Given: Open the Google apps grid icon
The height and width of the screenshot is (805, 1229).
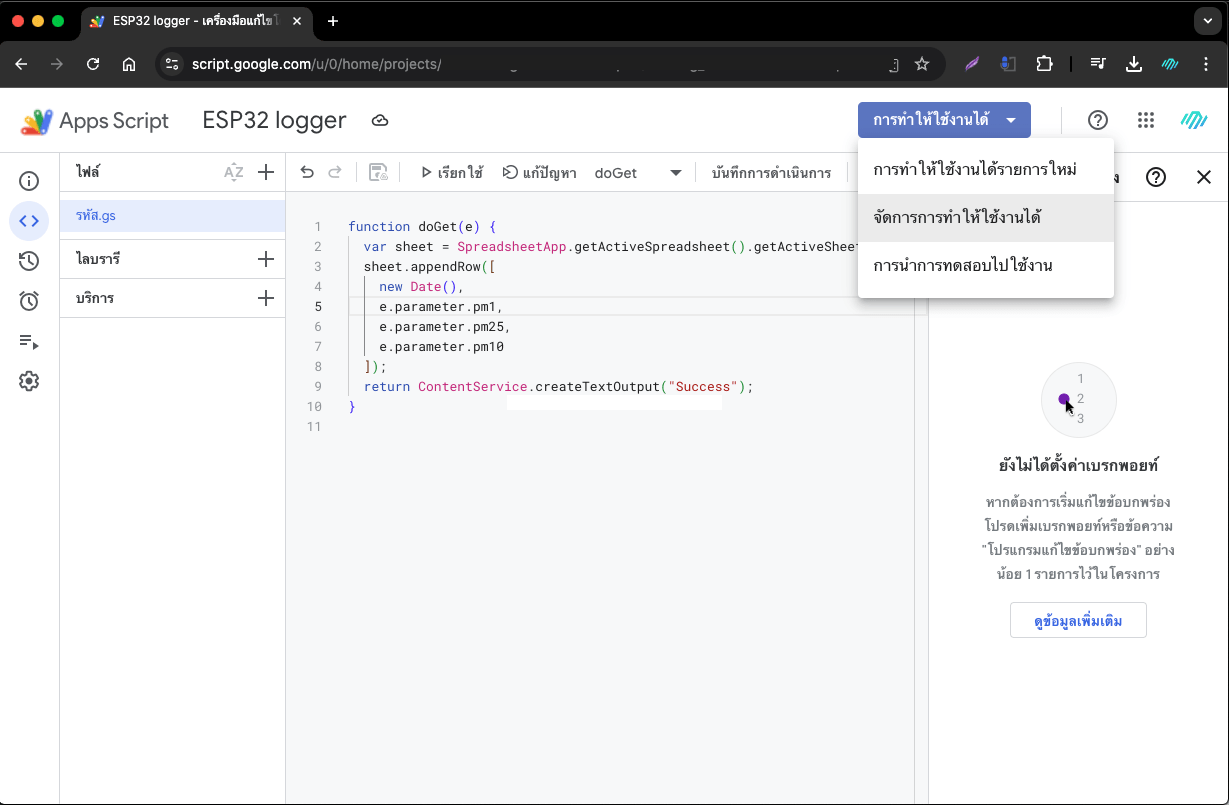Looking at the screenshot, I should pos(1146,120).
